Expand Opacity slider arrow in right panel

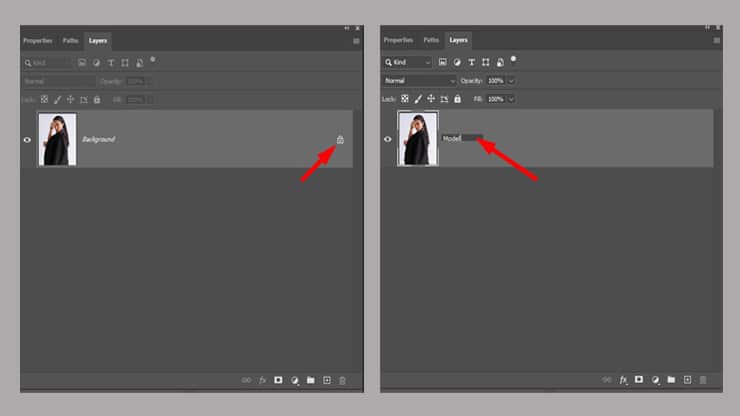[511, 81]
